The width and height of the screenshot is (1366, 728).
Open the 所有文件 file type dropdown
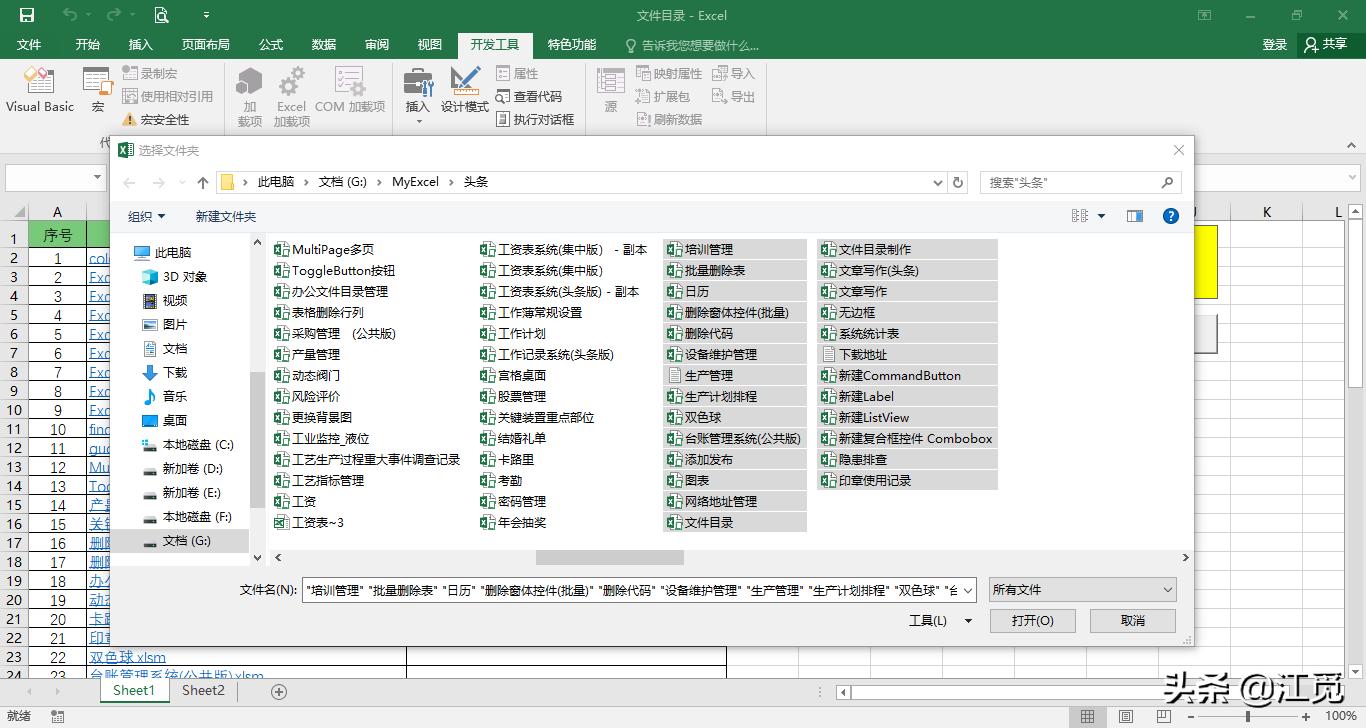(x=1082, y=589)
